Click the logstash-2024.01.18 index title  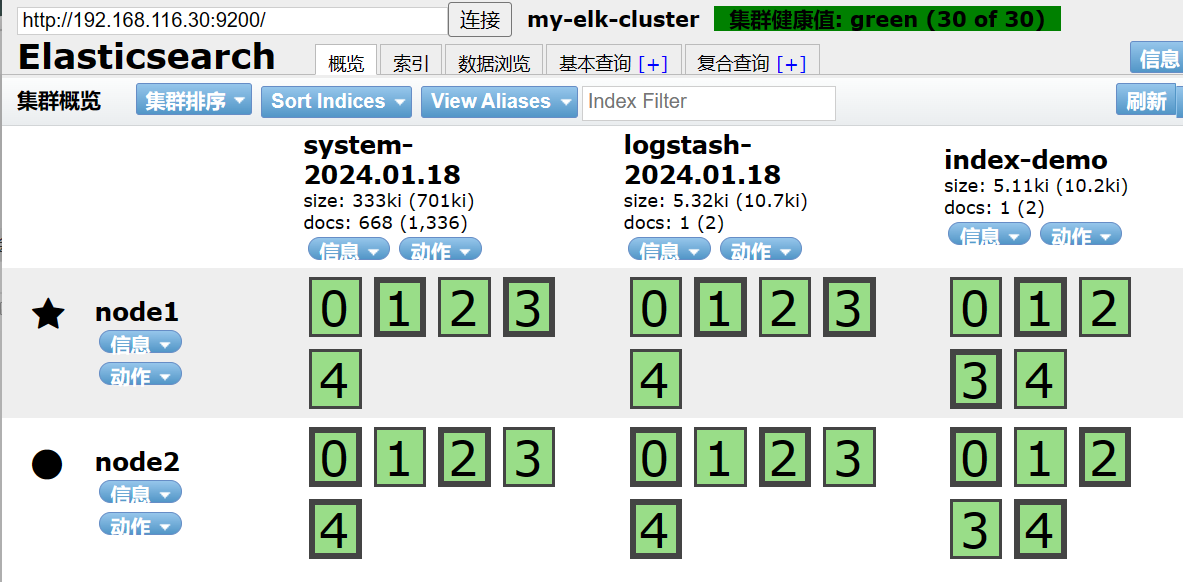(702, 160)
